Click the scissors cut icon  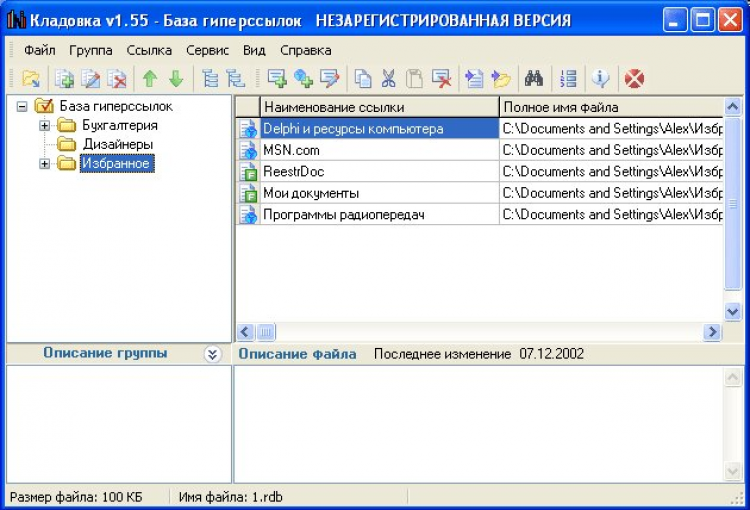click(388, 78)
